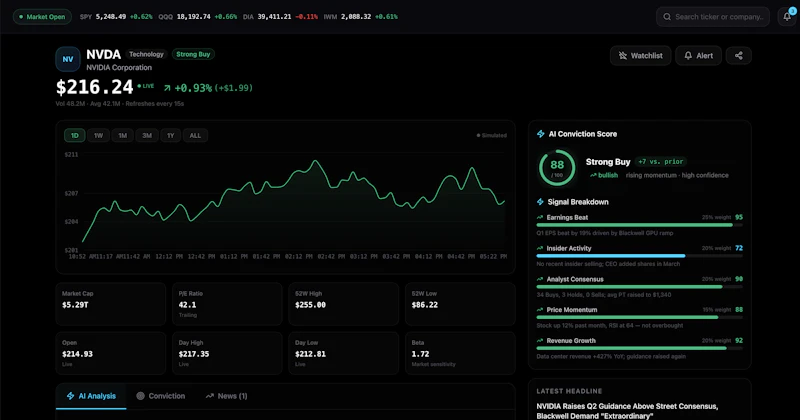Click the Earnings Beat trend icon
Viewport: 800px width, 420px height.
540,217
